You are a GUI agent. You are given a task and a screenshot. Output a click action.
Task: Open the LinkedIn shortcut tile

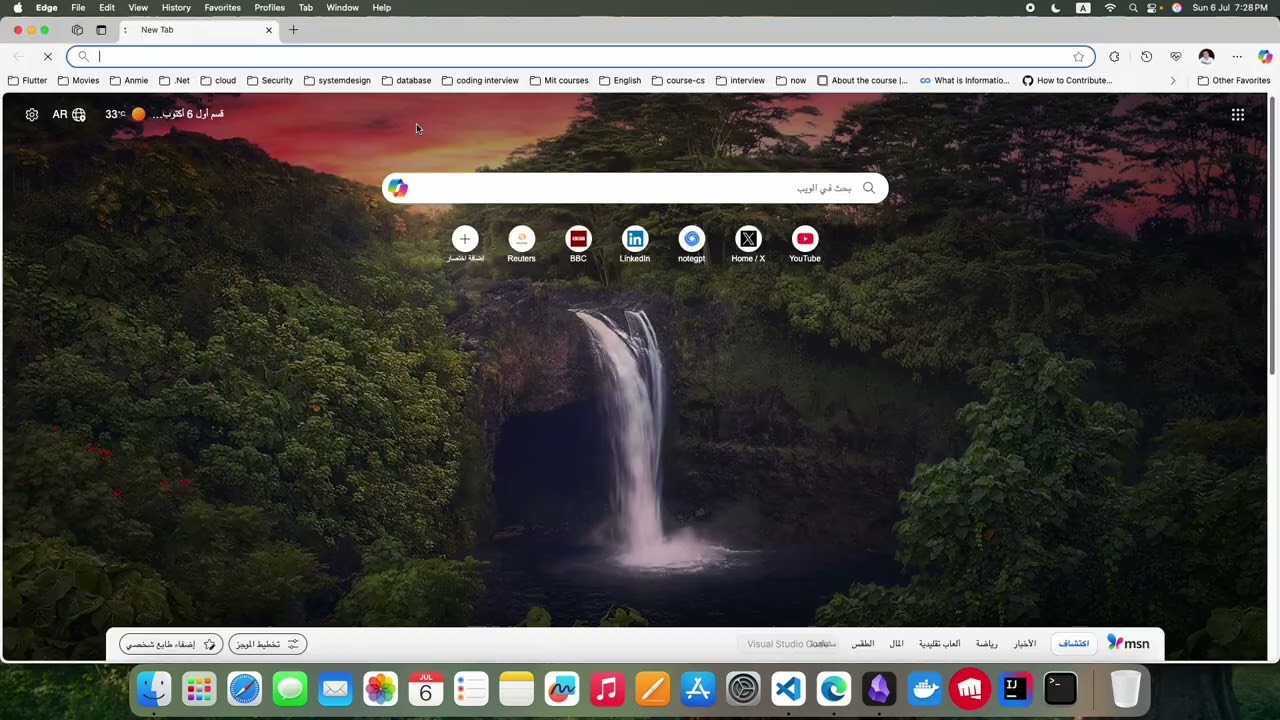click(635, 245)
